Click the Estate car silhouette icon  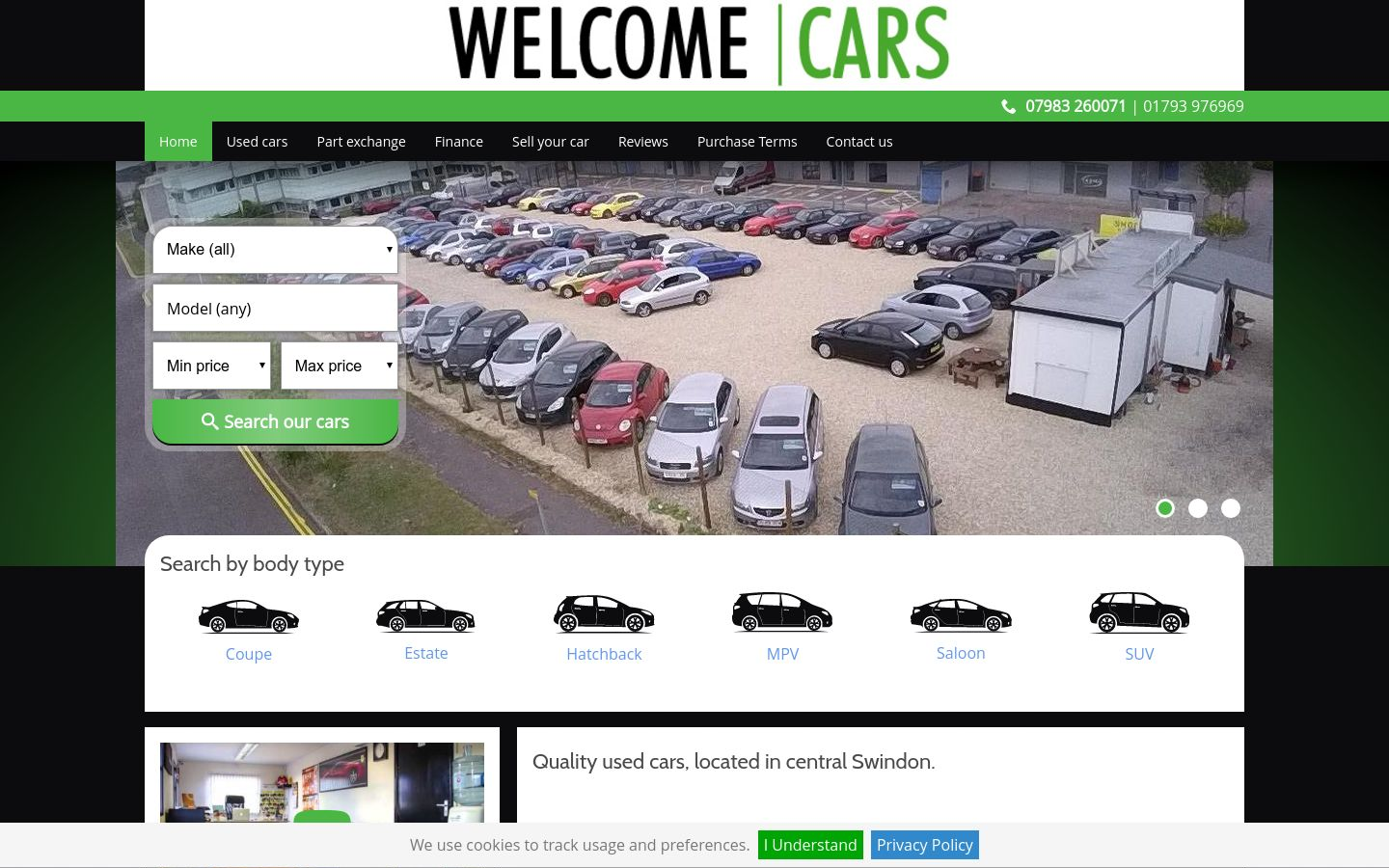[x=425, y=615]
